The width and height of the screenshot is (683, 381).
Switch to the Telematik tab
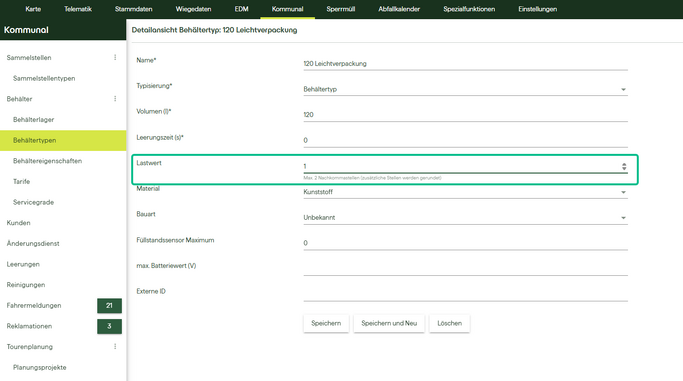click(78, 9)
